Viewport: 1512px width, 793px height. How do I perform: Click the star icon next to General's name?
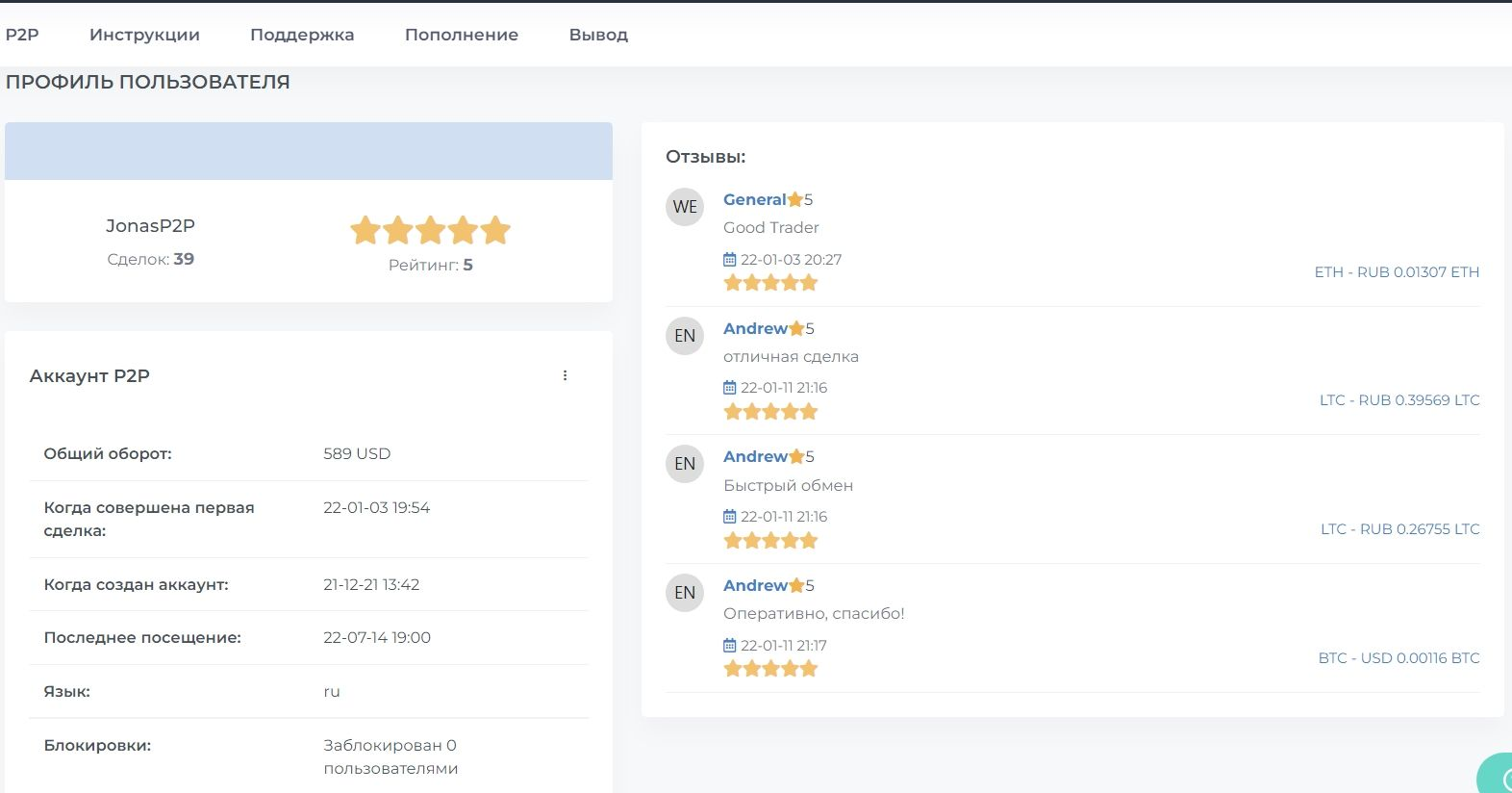[795, 199]
